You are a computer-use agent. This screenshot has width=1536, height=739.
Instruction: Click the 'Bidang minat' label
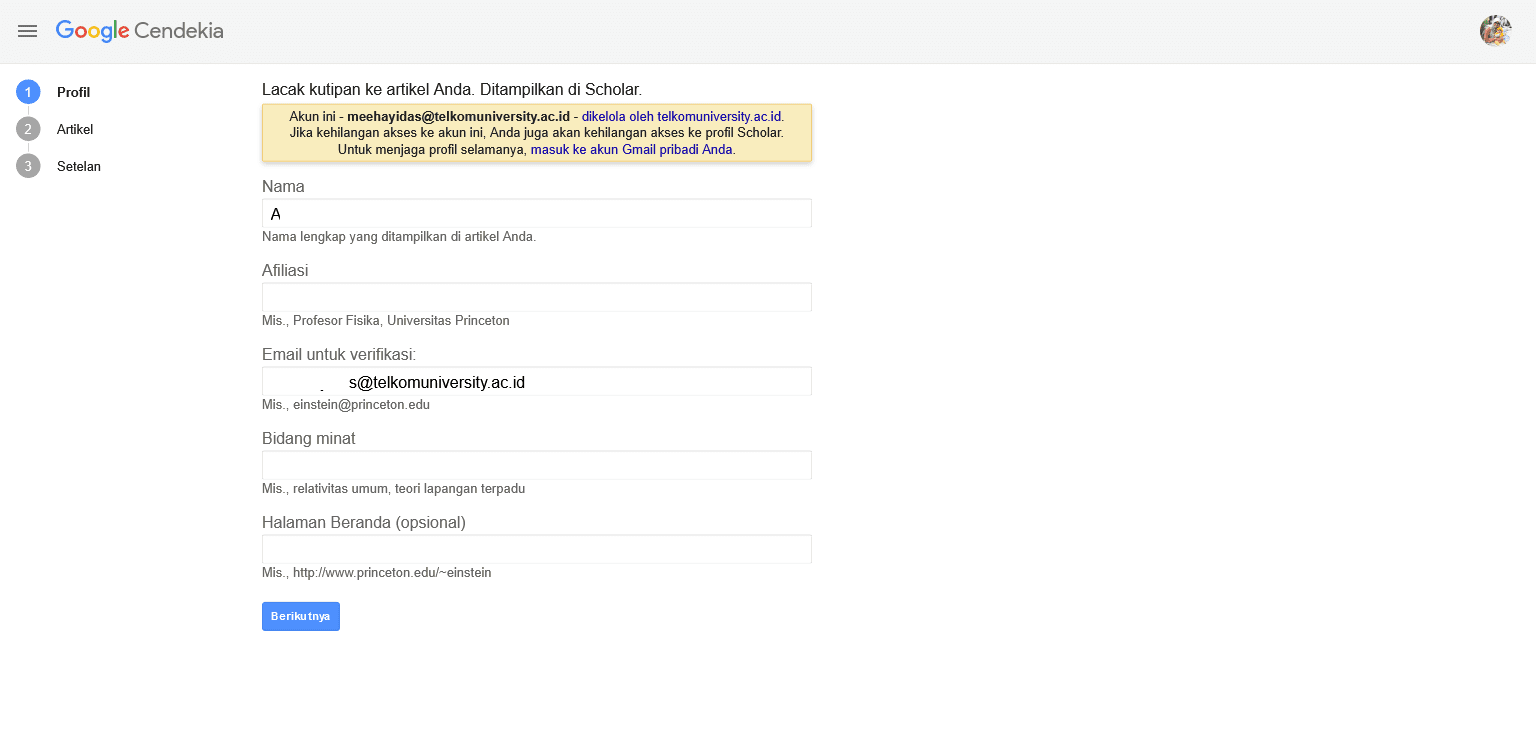(309, 438)
